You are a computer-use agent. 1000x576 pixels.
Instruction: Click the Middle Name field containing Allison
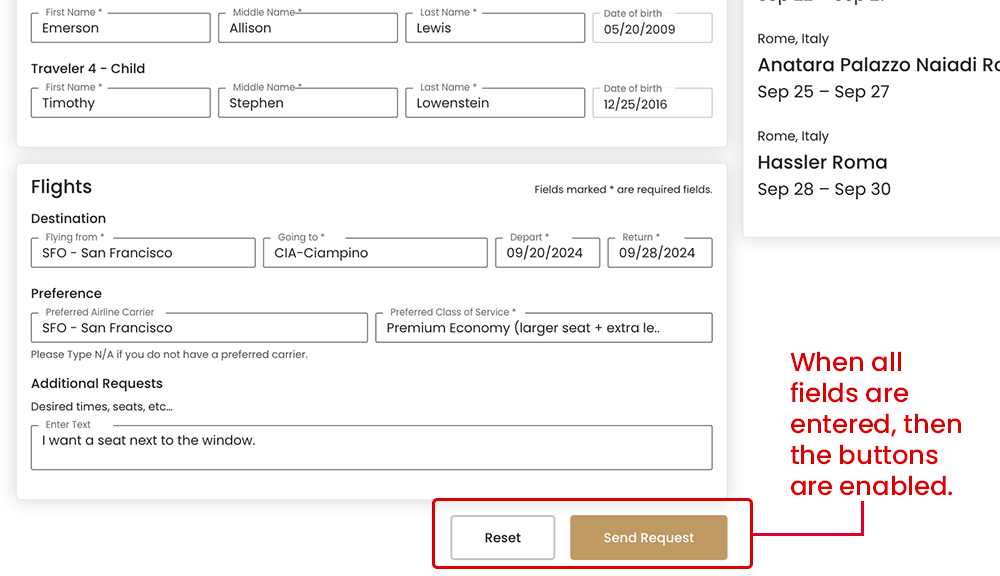pyautogui.click(x=307, y=28)
